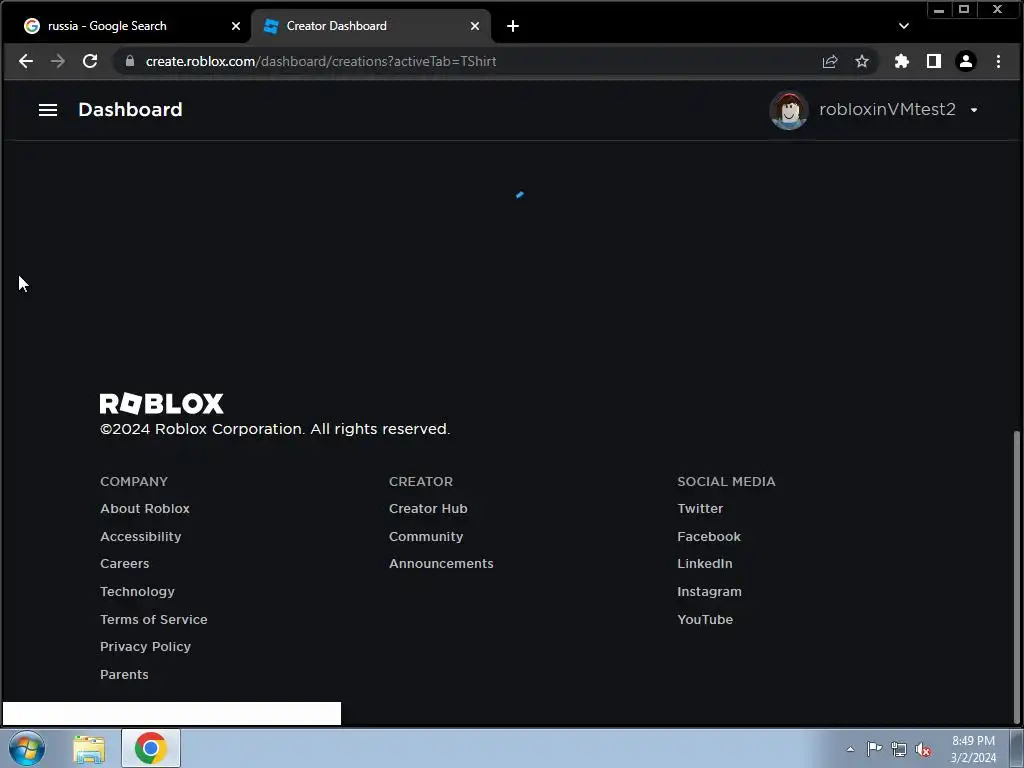
Task: Click the Dashboard heading
Action: pyautogui.click(x=131, y=110)
